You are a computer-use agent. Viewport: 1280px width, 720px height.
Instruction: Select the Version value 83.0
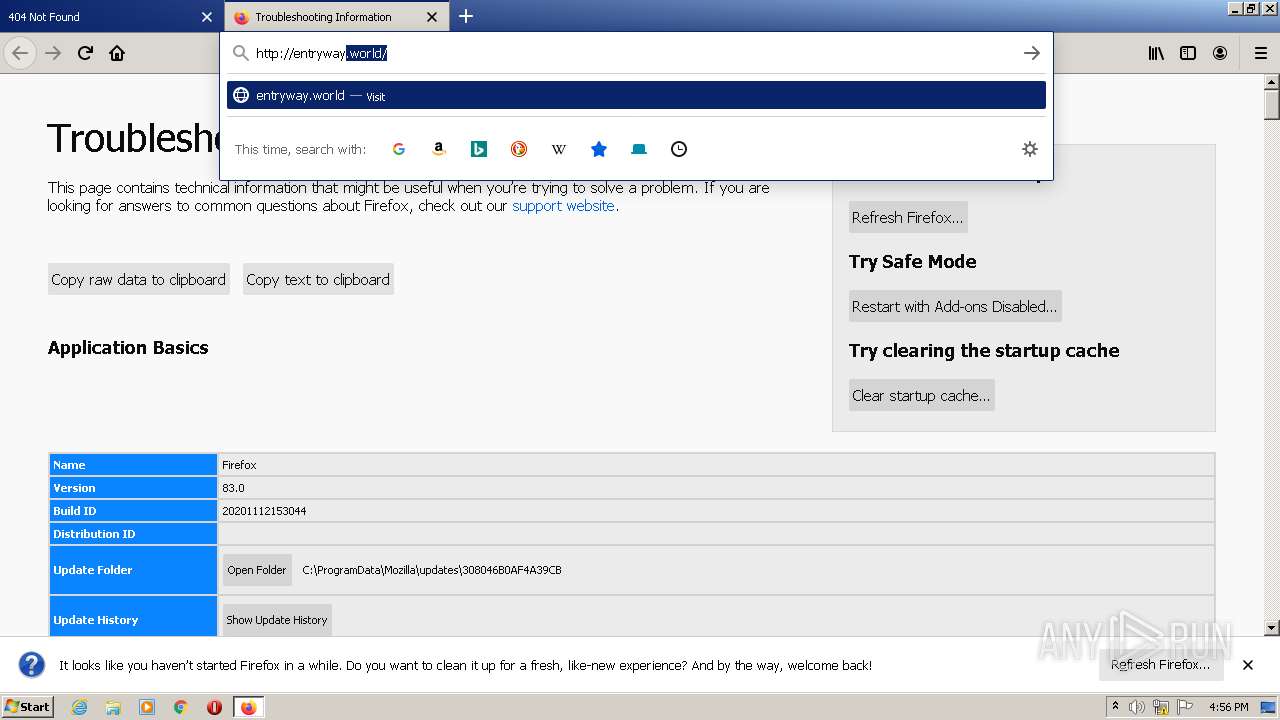pyautogui.click(x=233, y=488)
